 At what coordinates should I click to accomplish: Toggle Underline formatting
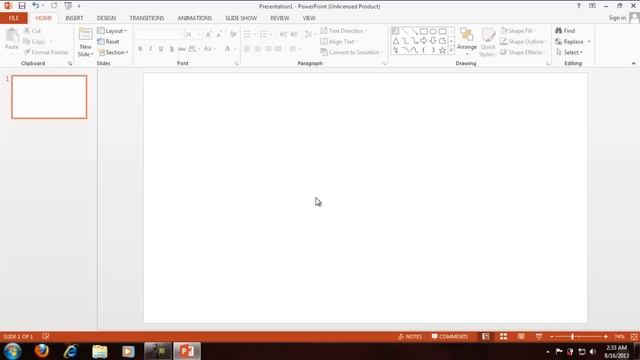pos(161,49)
